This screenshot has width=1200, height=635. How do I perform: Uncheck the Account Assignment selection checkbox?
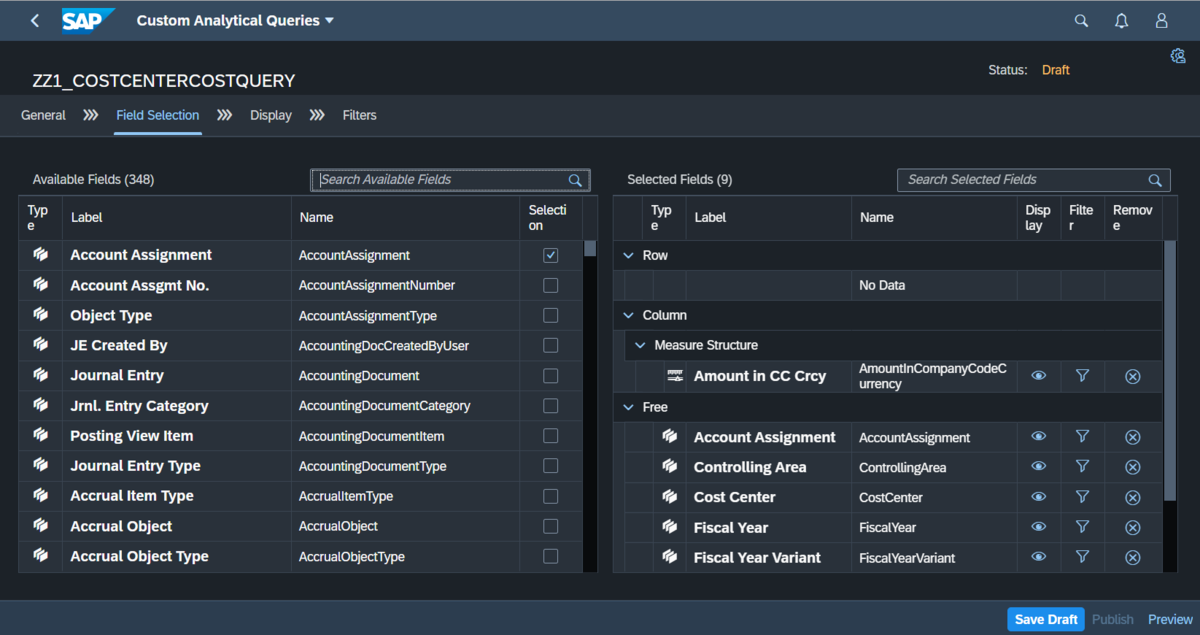pyautogui.click(x=550, y=254)
